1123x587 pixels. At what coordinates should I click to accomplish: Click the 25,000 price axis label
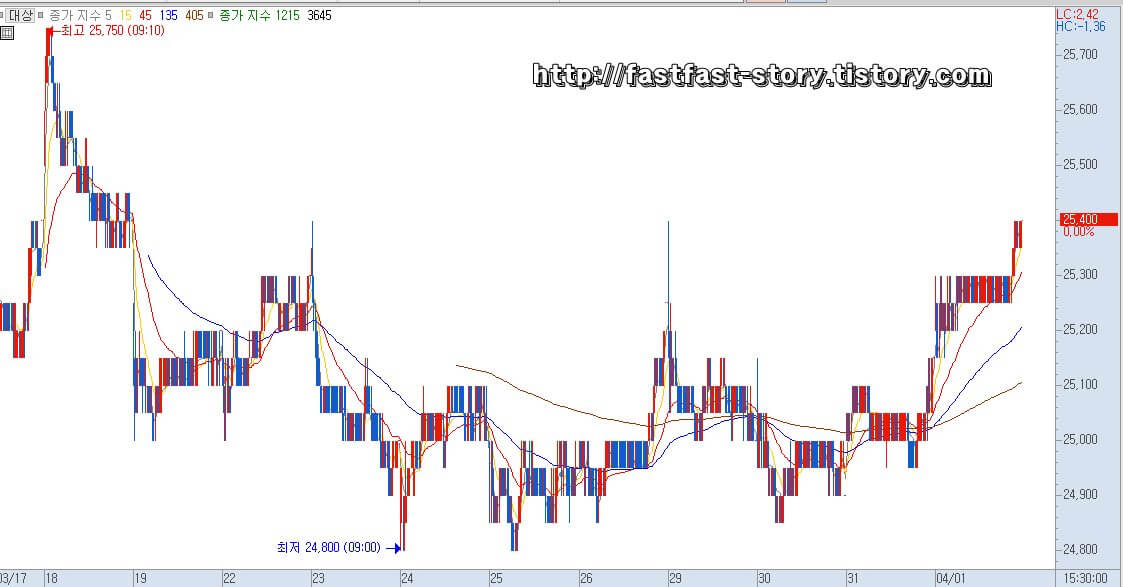pyautogui.click(x=1080, y=440)
